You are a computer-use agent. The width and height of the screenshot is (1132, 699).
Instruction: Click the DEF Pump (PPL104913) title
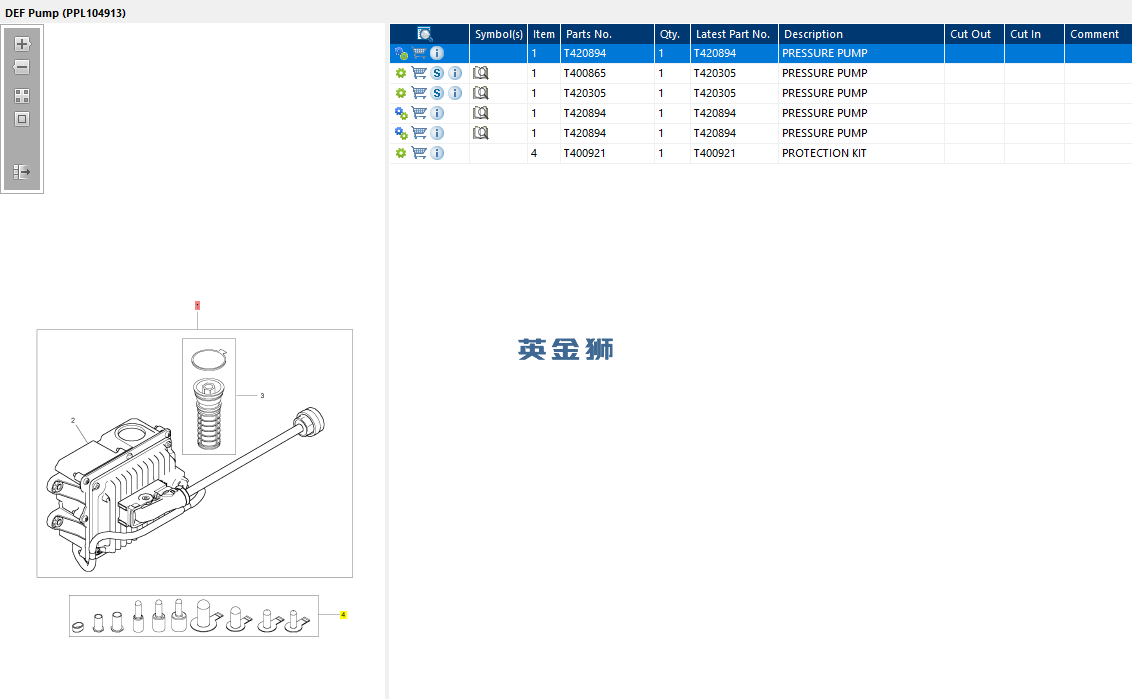tap(65, 13)
